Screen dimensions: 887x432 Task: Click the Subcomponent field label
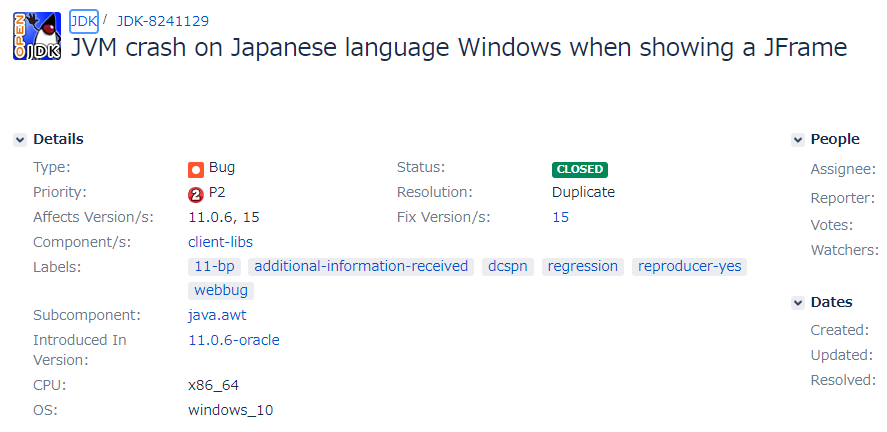[x=87, y=315]
